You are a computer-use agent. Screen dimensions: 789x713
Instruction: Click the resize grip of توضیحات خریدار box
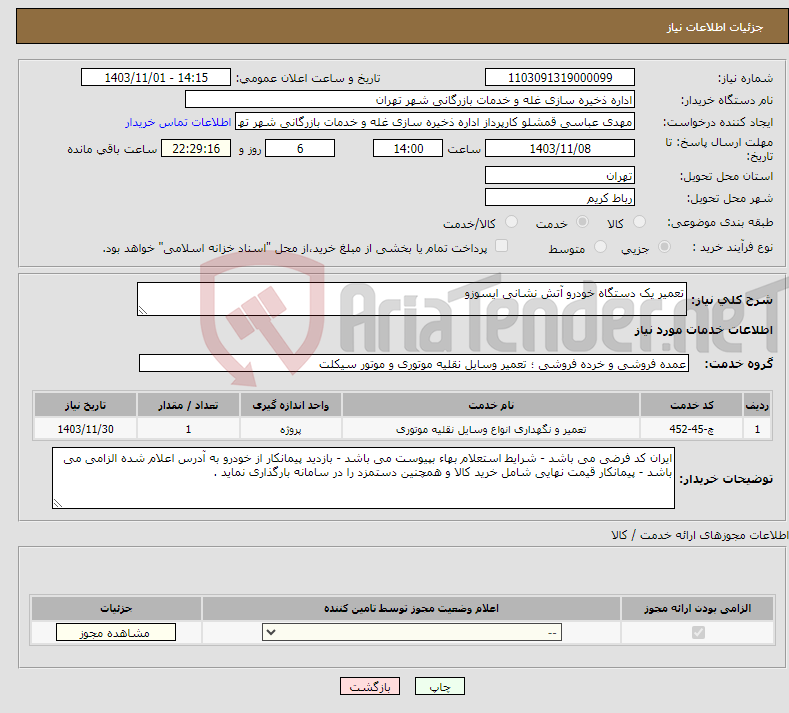pyautogui.click(x=57, y=503)
